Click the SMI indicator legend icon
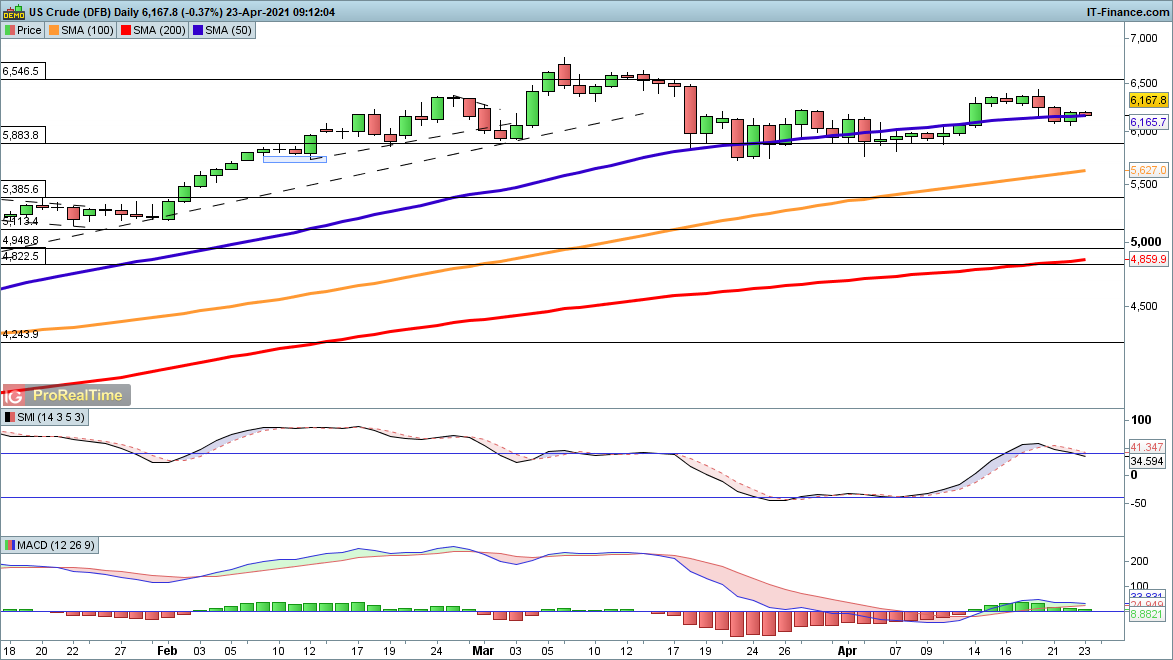1173x660 pixels. pyautogui.click(x=10, y=416)
